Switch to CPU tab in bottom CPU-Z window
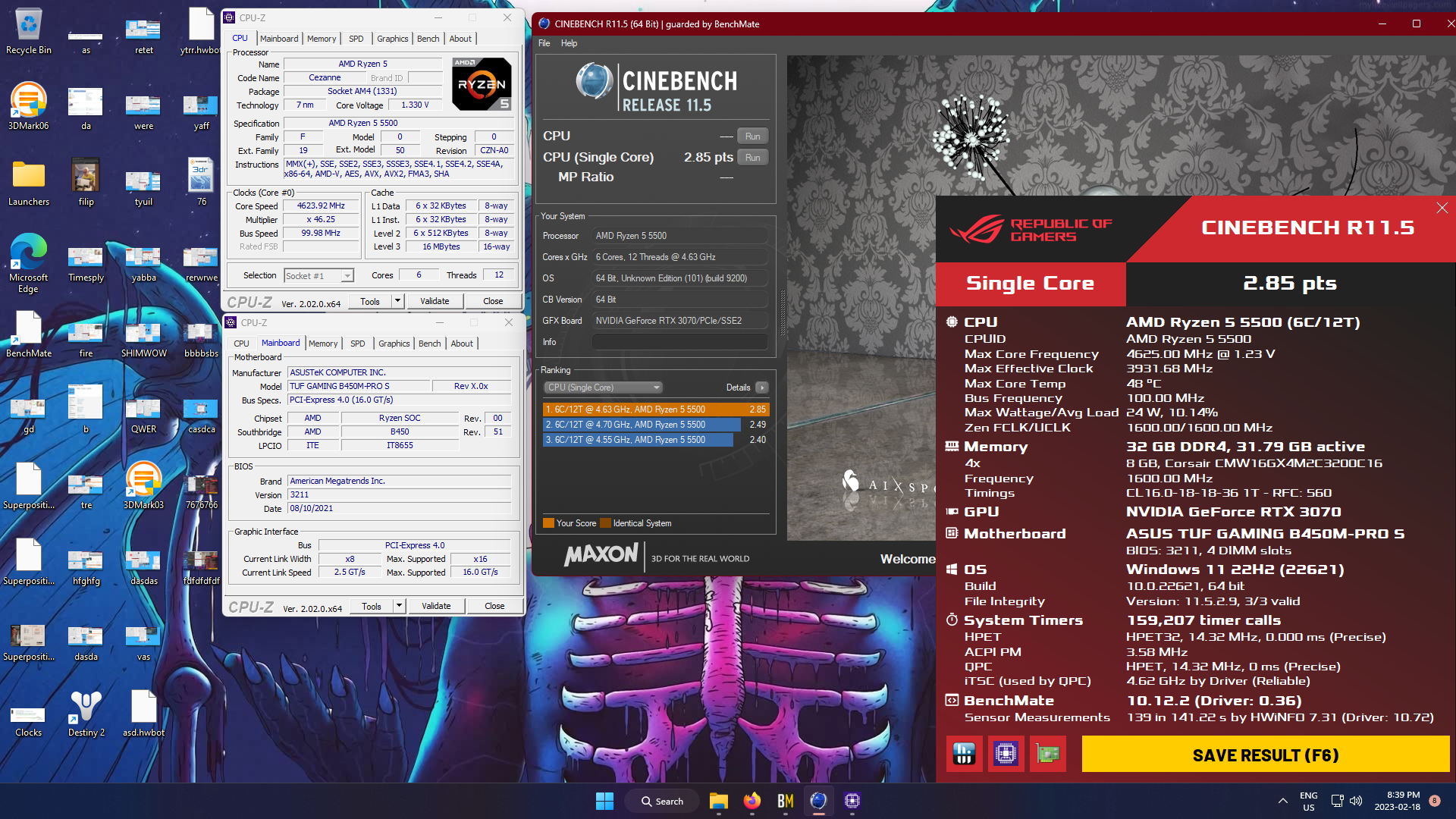Viewport: 1456px width, 819px height. (x=241, y=344)
